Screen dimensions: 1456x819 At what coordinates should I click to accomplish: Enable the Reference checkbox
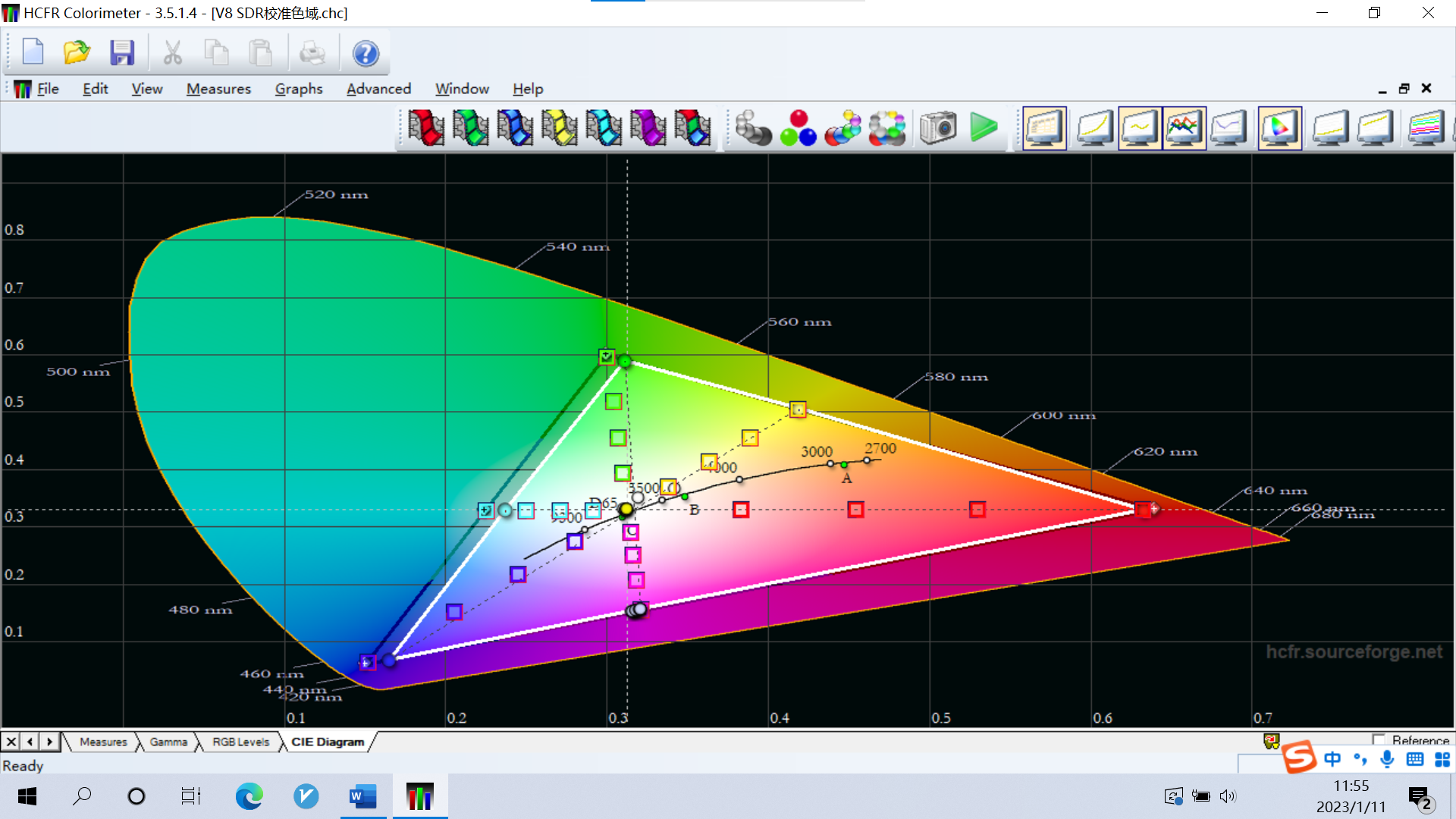1379,740
